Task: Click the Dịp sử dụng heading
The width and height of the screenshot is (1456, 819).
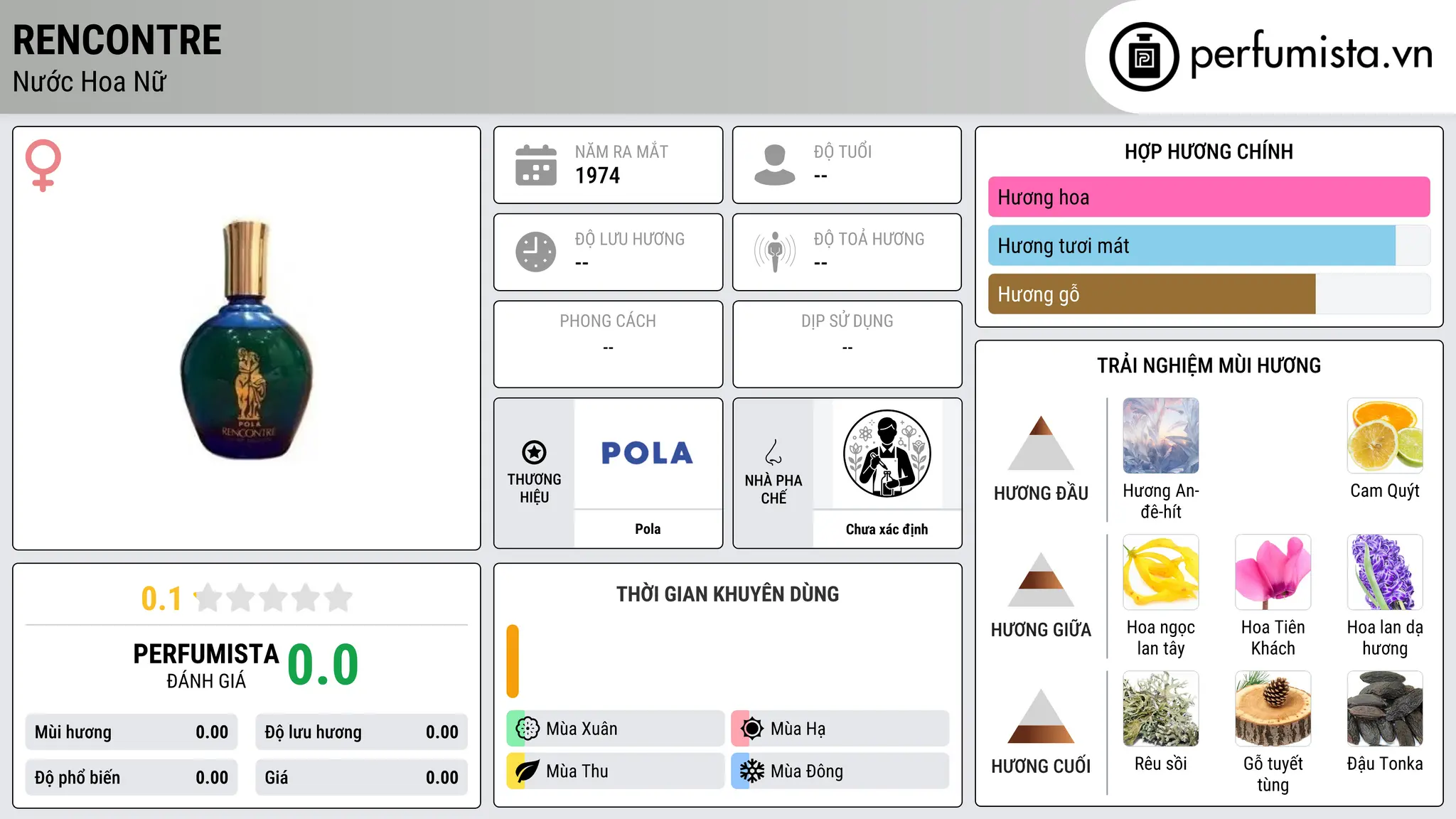Action: point(847,321)
